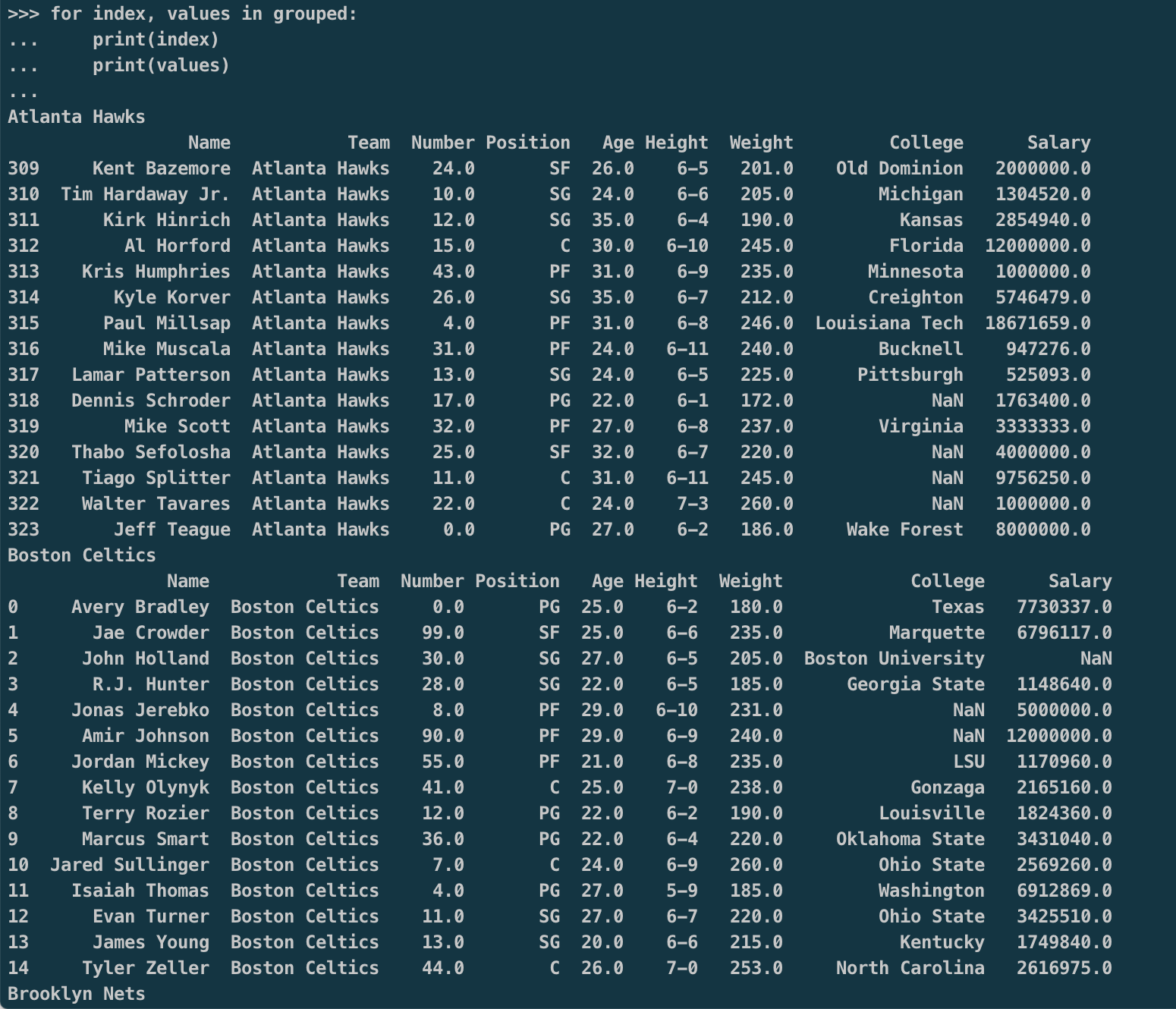Click the name 'James Young'
The width and height of the screenshot is (1176, 1009).
point(151,942)
